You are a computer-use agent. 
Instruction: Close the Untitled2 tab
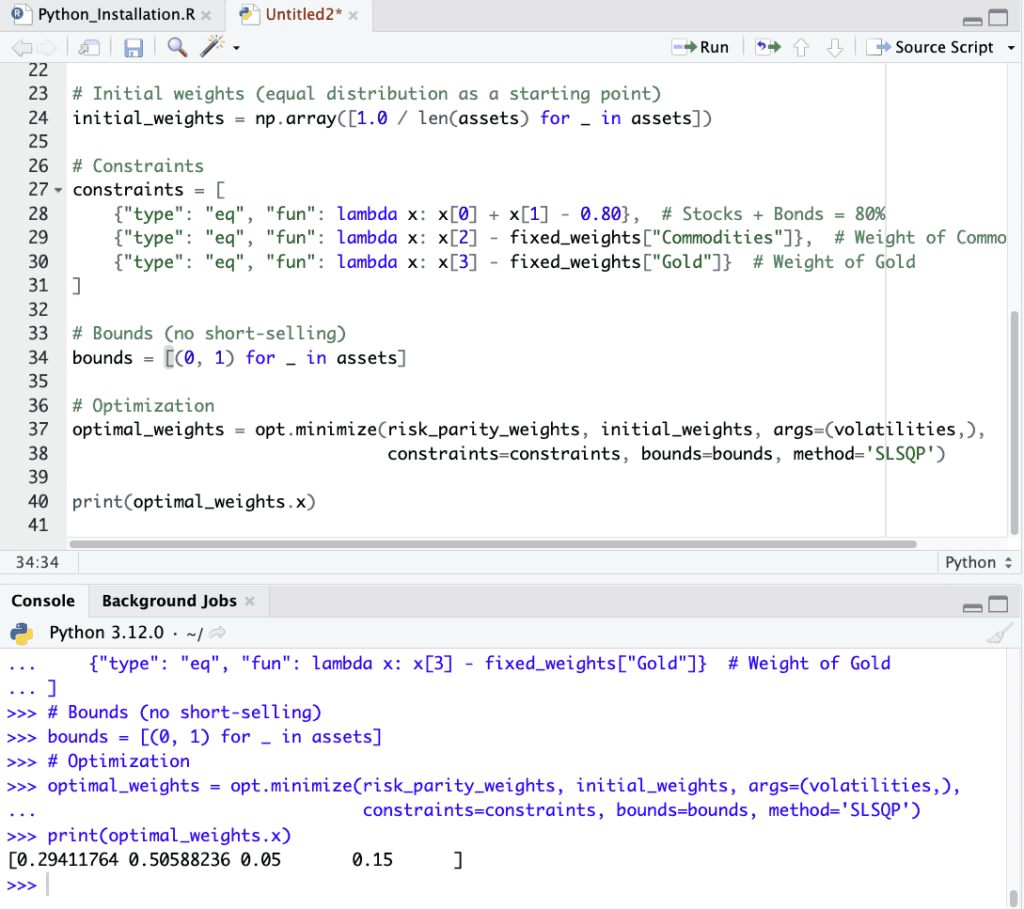tap(353, 16)
